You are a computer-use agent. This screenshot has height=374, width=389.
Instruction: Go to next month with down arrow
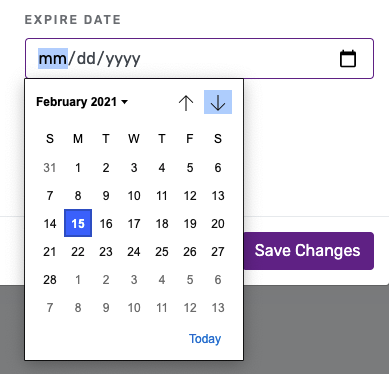pyautogui.click(x=218, y=102)
